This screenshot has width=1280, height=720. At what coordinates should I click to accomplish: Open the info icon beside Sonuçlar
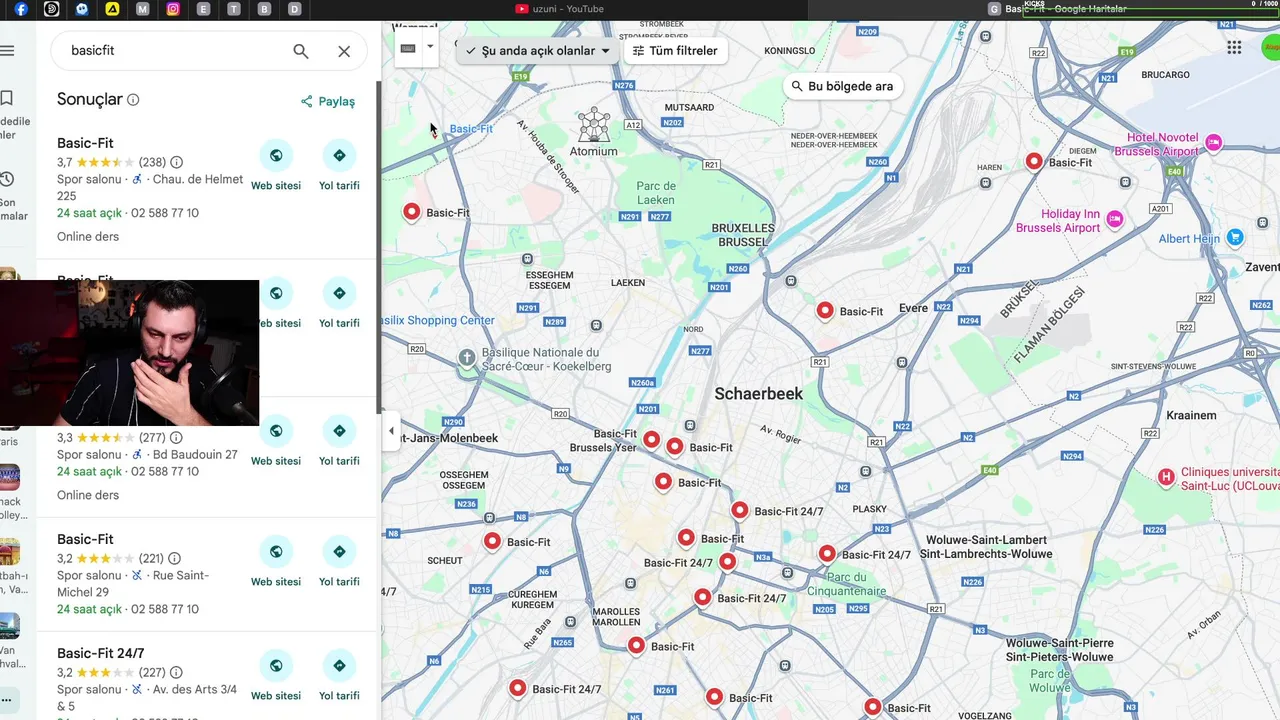[133, 100]
